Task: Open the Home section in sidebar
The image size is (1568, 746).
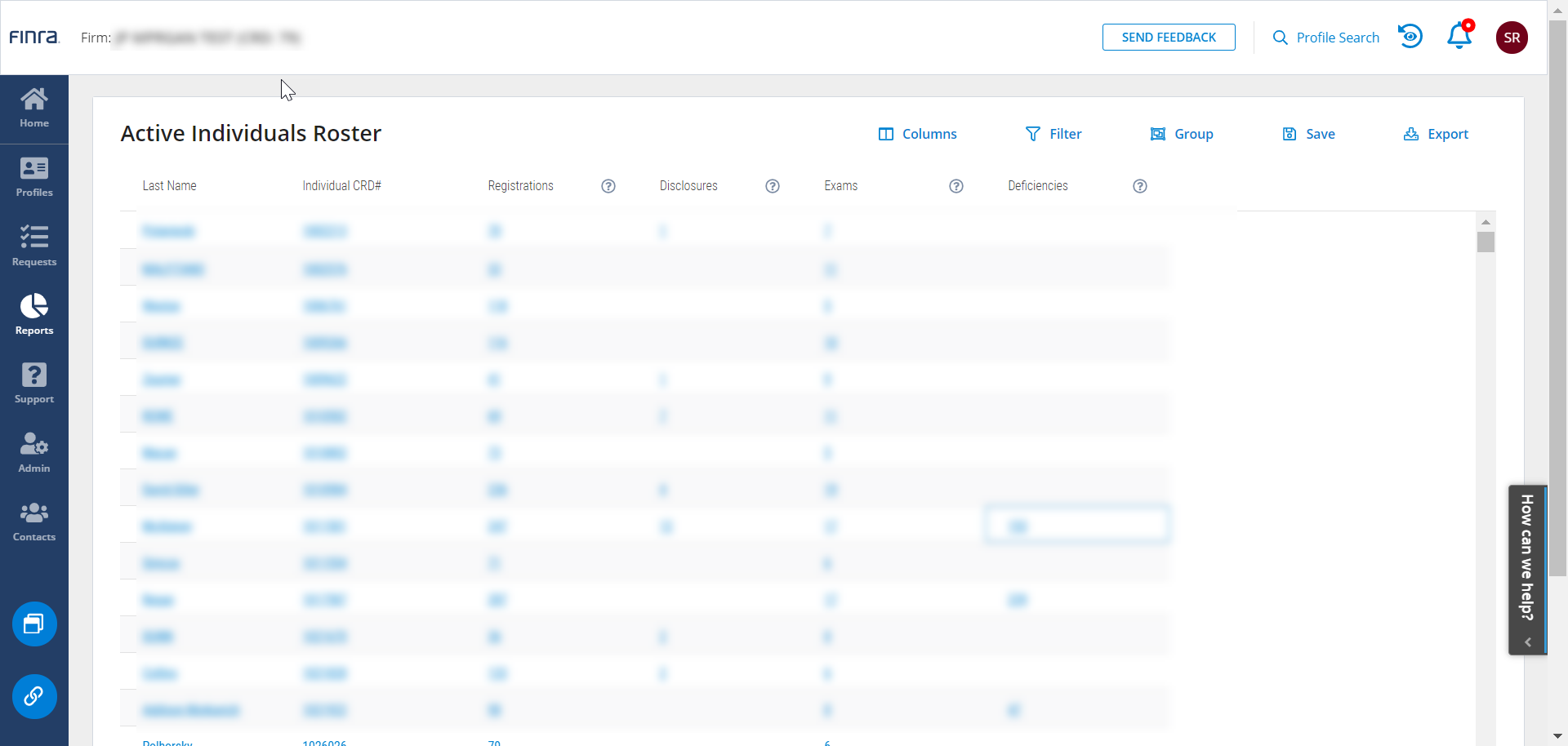Action: [34, 109]
